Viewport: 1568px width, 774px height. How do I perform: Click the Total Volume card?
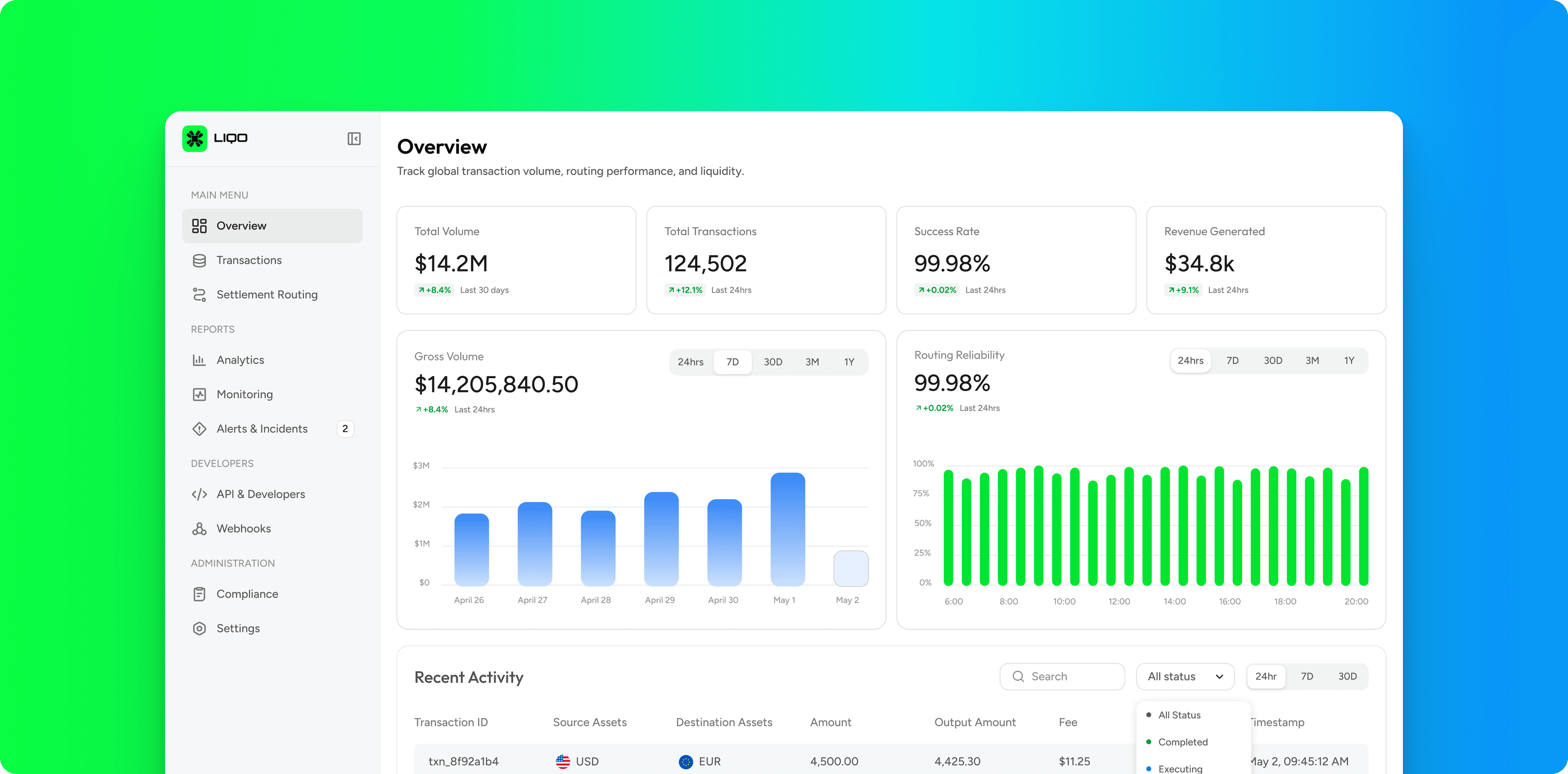516,260
